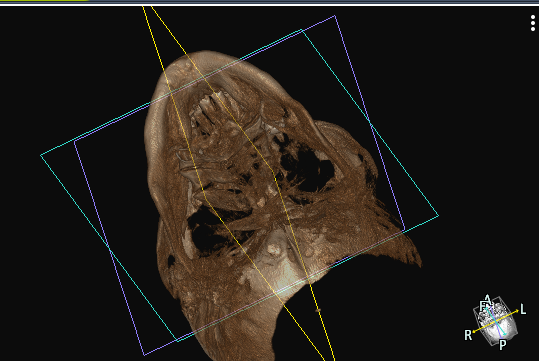
Task: Click the orientation cube widget
Action: tap(495, 321)
